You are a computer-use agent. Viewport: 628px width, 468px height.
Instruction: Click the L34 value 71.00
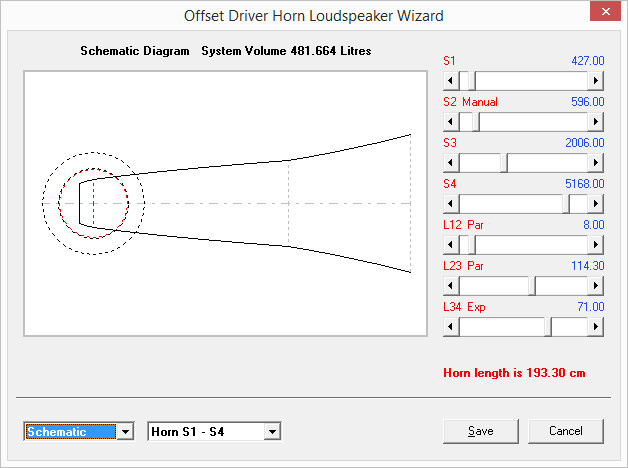click(591, 307)
